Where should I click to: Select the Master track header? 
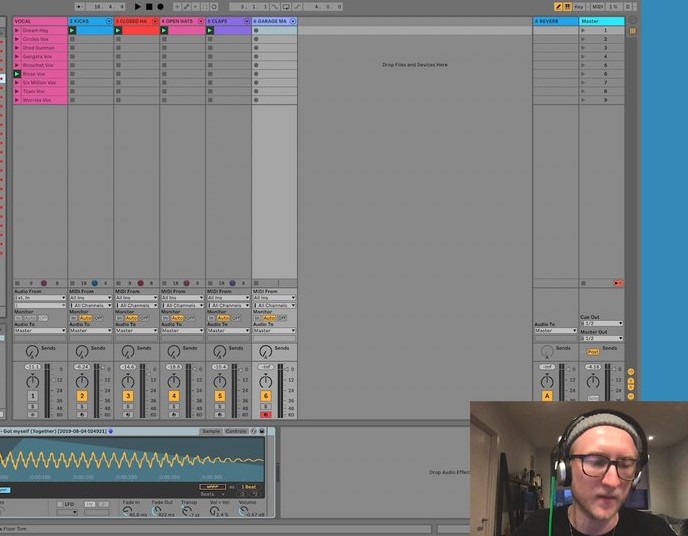pyautogui.click(x=601, y=21)
